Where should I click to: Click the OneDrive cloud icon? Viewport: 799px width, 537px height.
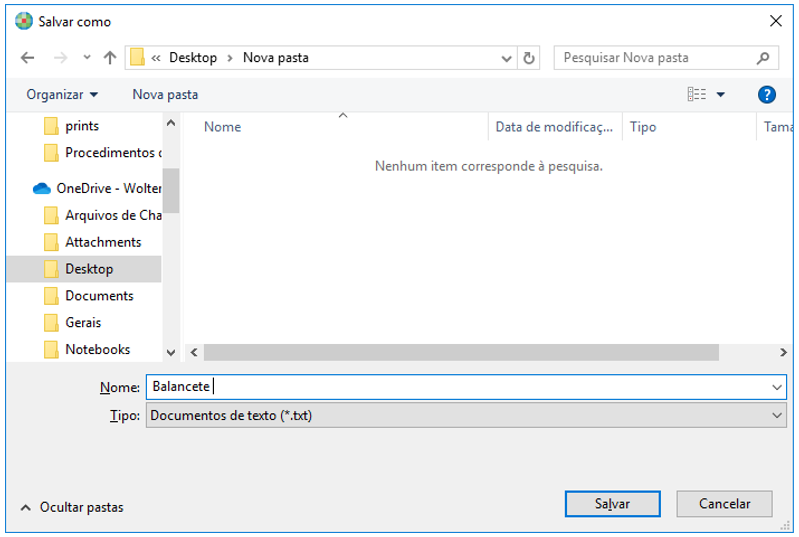[42, 189]
